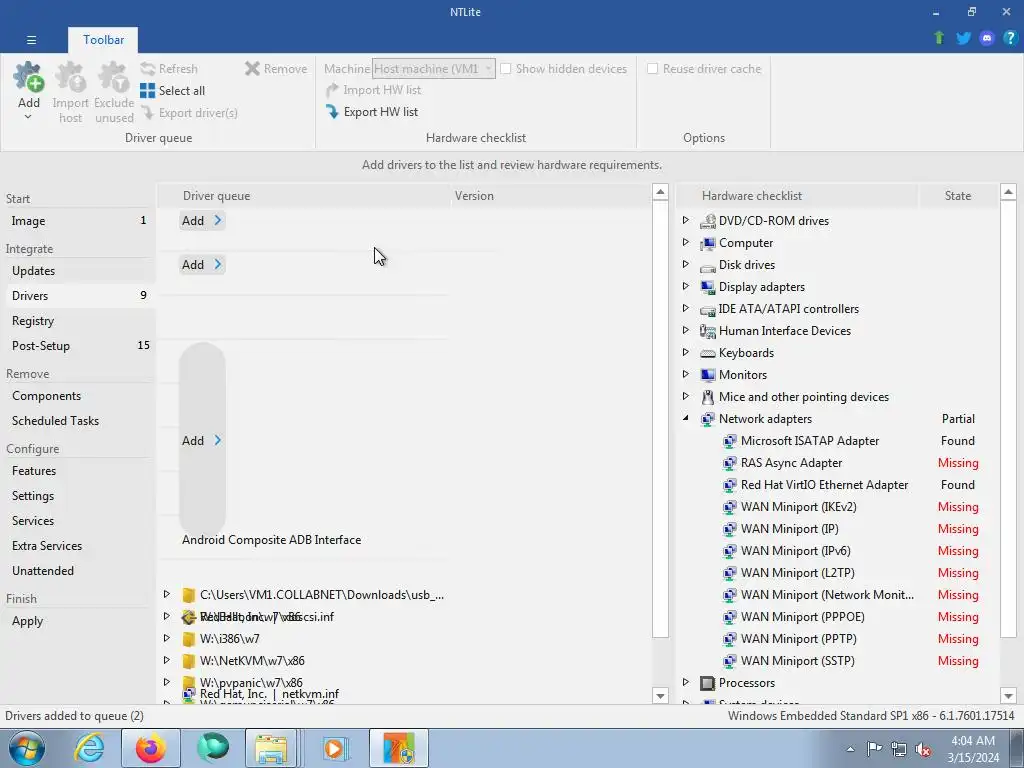
Task: Expand the Monitors node
Action: pyautogui.click(x=686, y=374)
